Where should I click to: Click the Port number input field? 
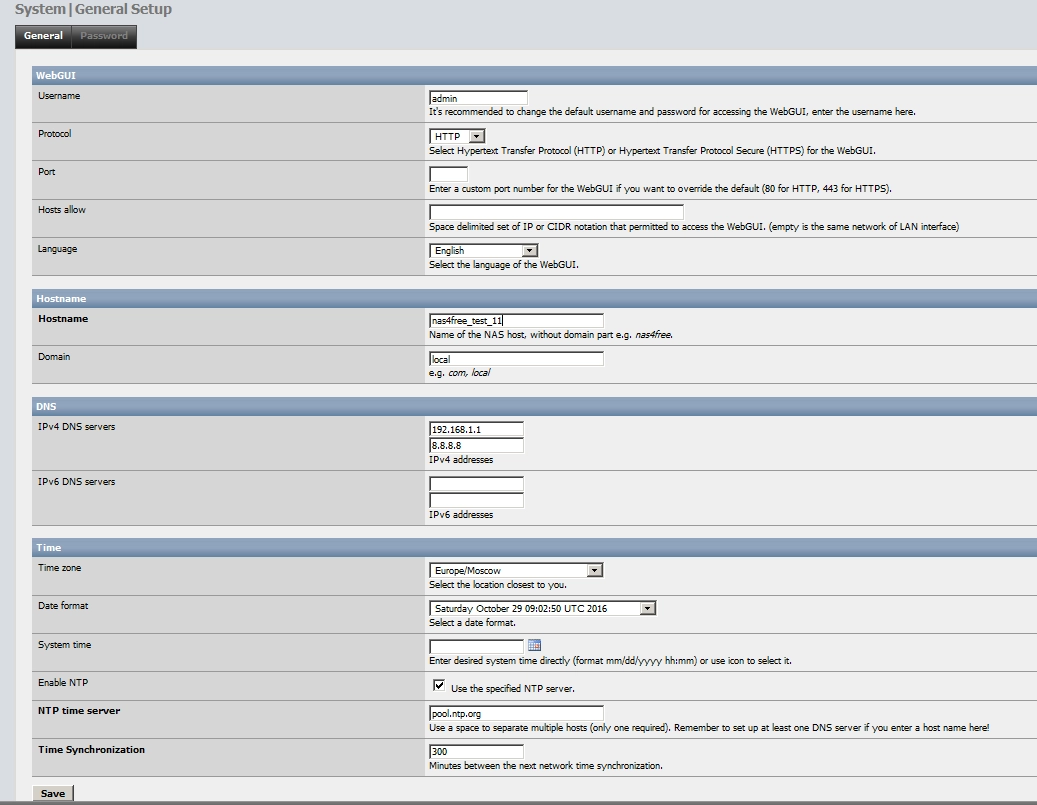pyautogui.click(x=448, y=174)
